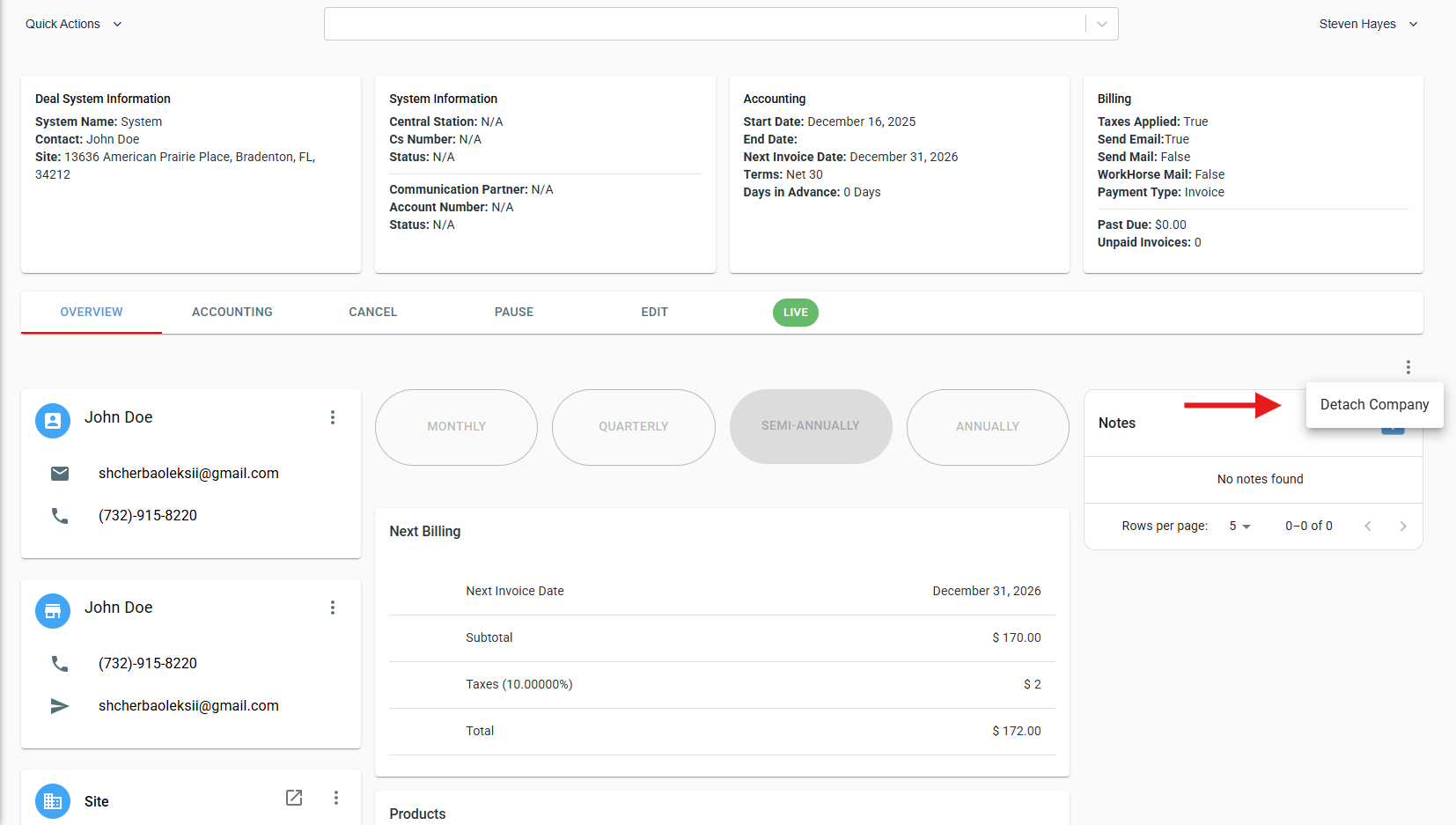Click the company send email arrow icon
1456x825 pixels.
(x=60, y=706)
